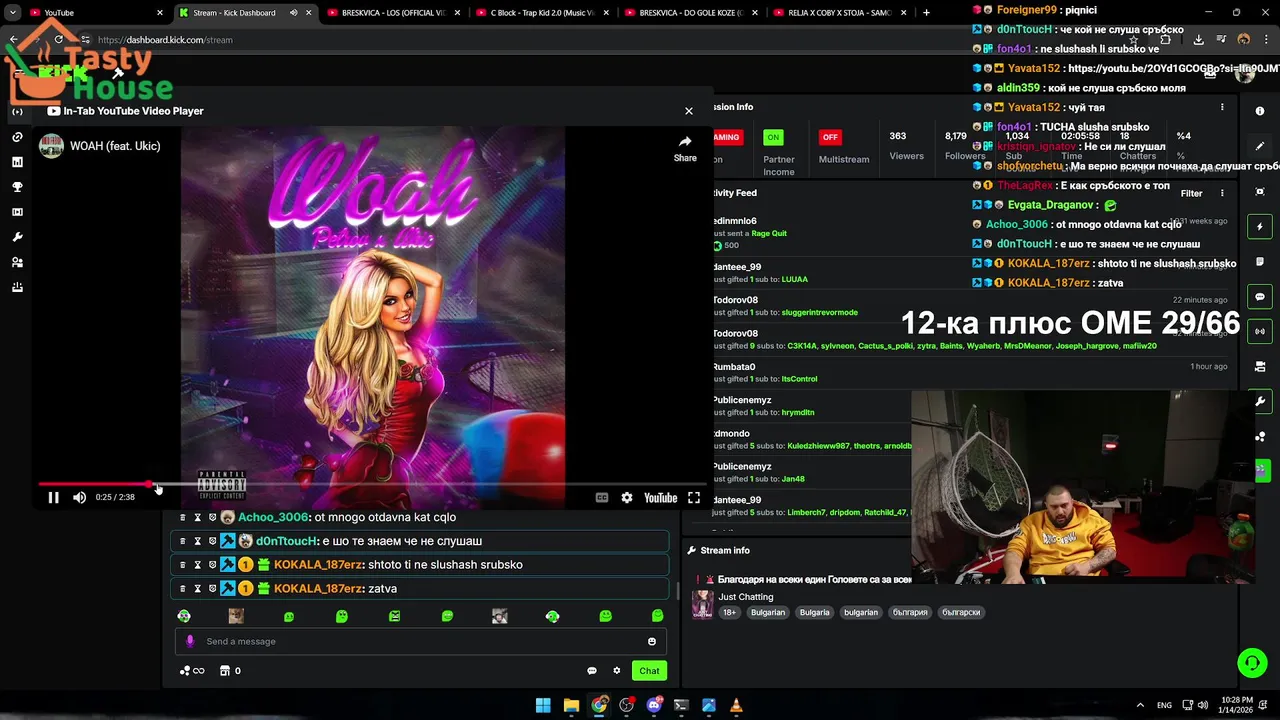Open the WOAH (feat. Ukic) title link

pos(115,146)
